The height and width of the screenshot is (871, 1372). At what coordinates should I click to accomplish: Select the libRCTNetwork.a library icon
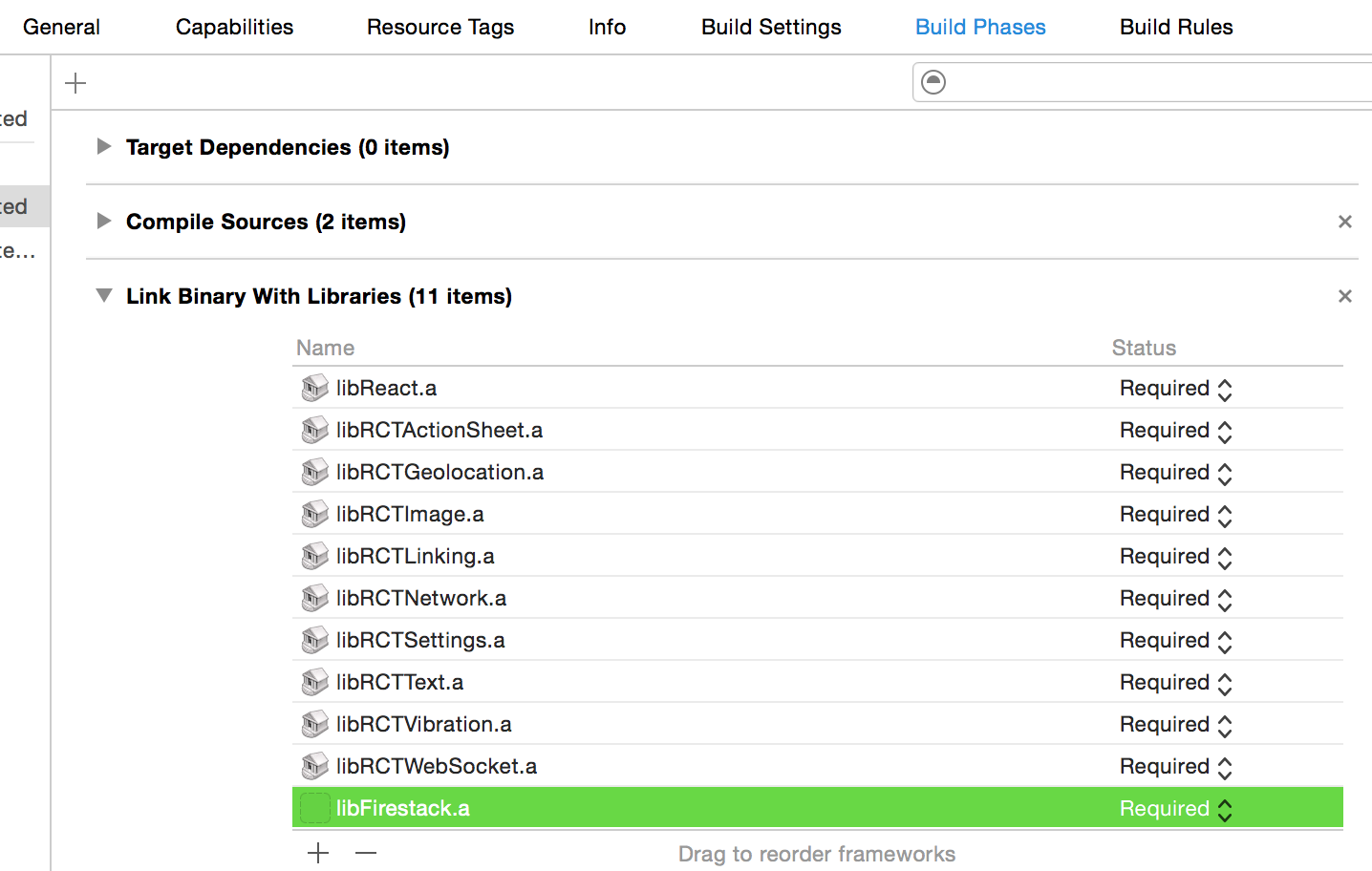pos(314,598)
